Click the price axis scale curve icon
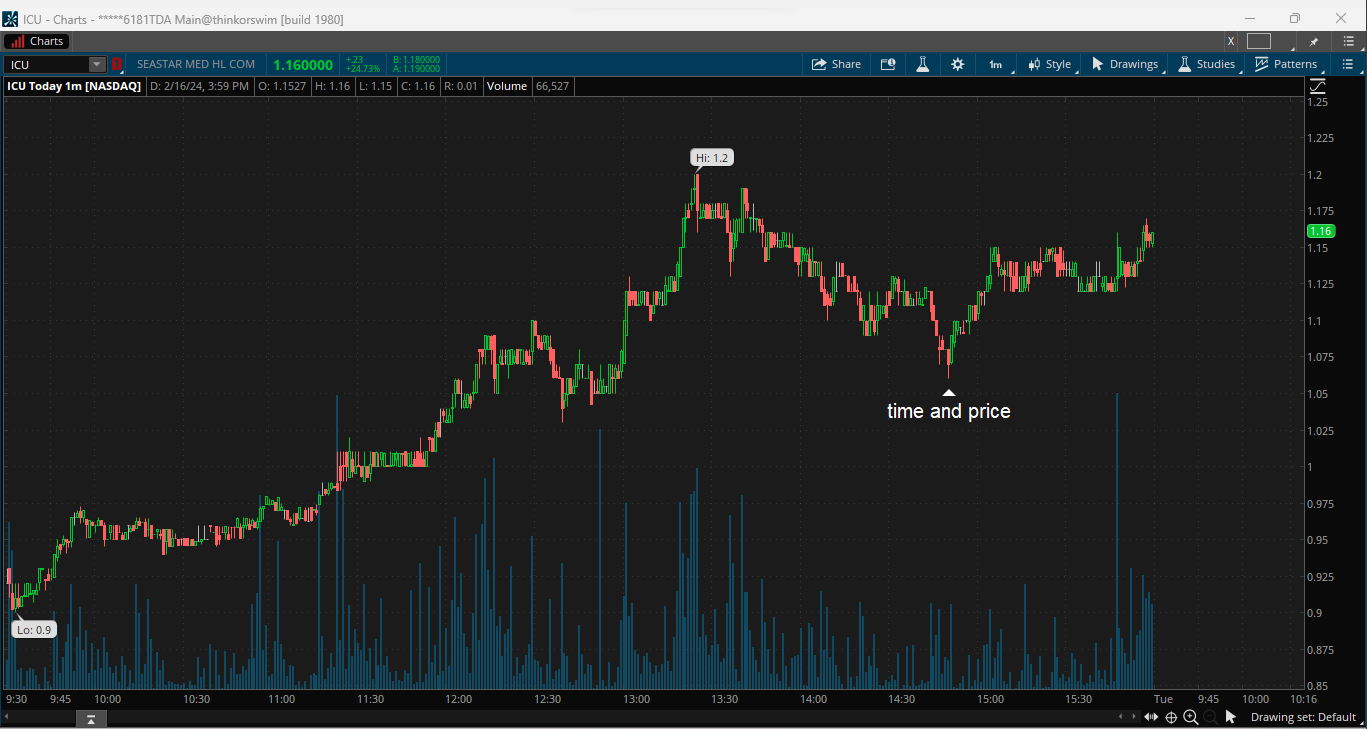Screen dimensions: 1367x729 (x=1317, y=87)
